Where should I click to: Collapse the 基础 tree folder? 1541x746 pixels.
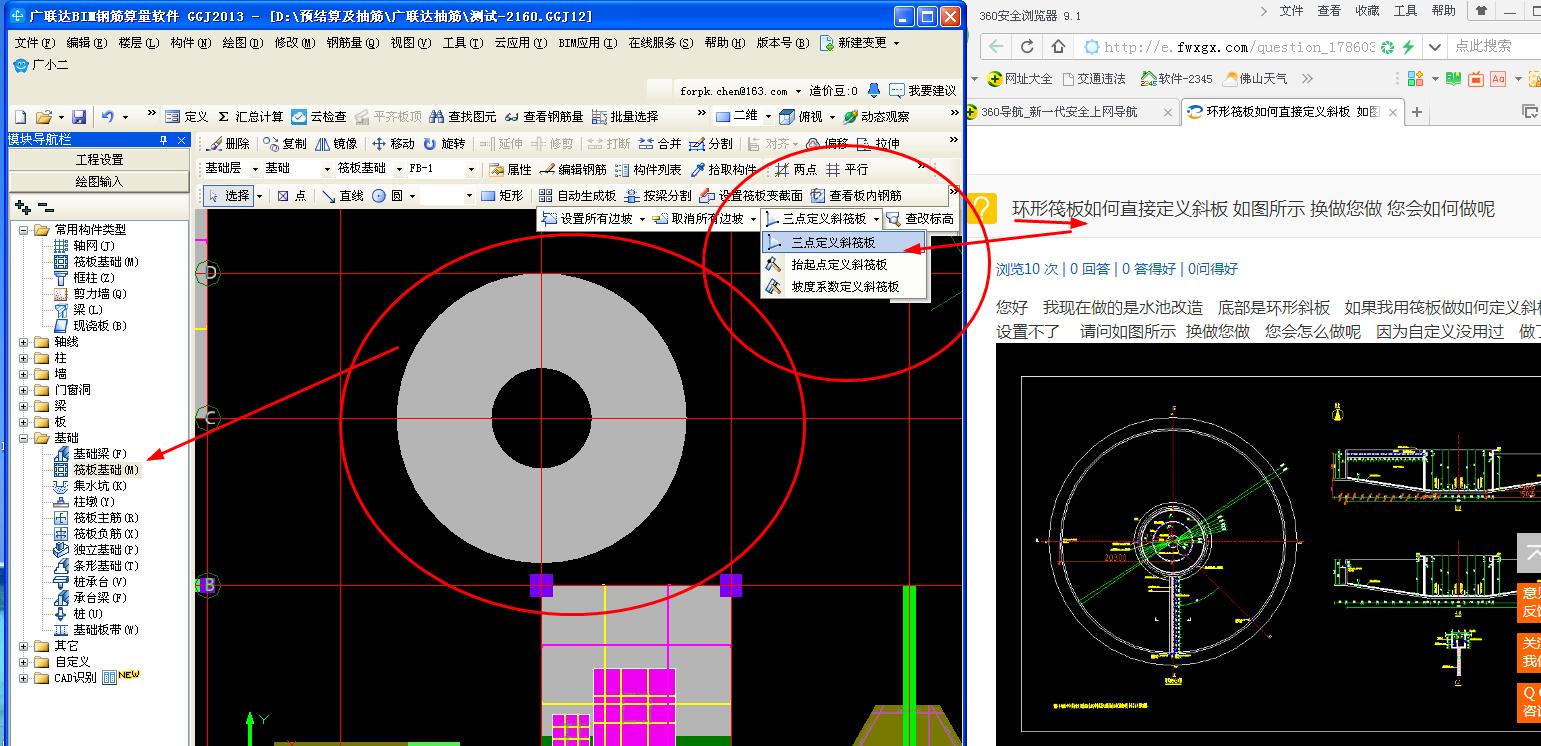point(24,438)
